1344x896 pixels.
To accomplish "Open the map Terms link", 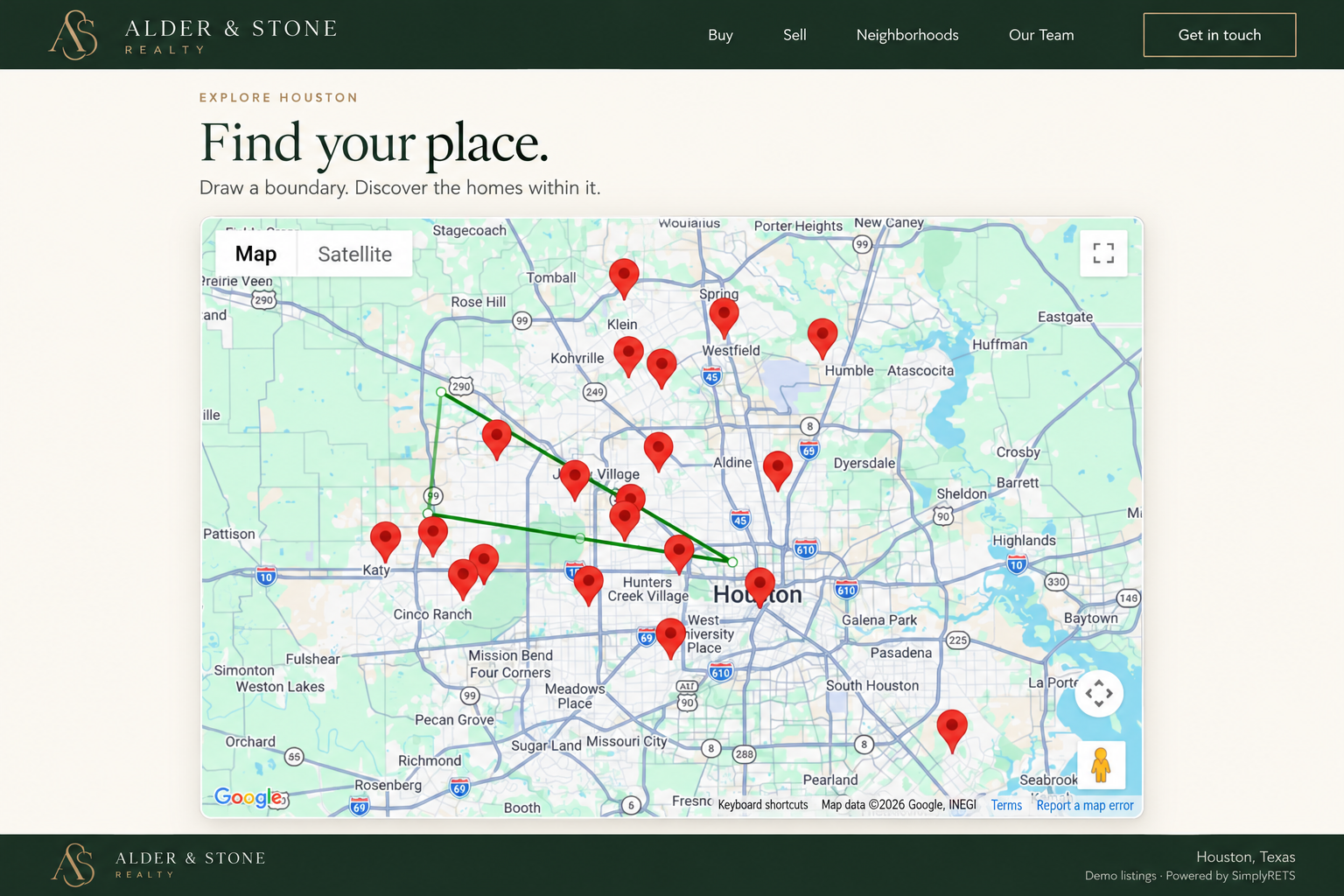I will 1006,805.
